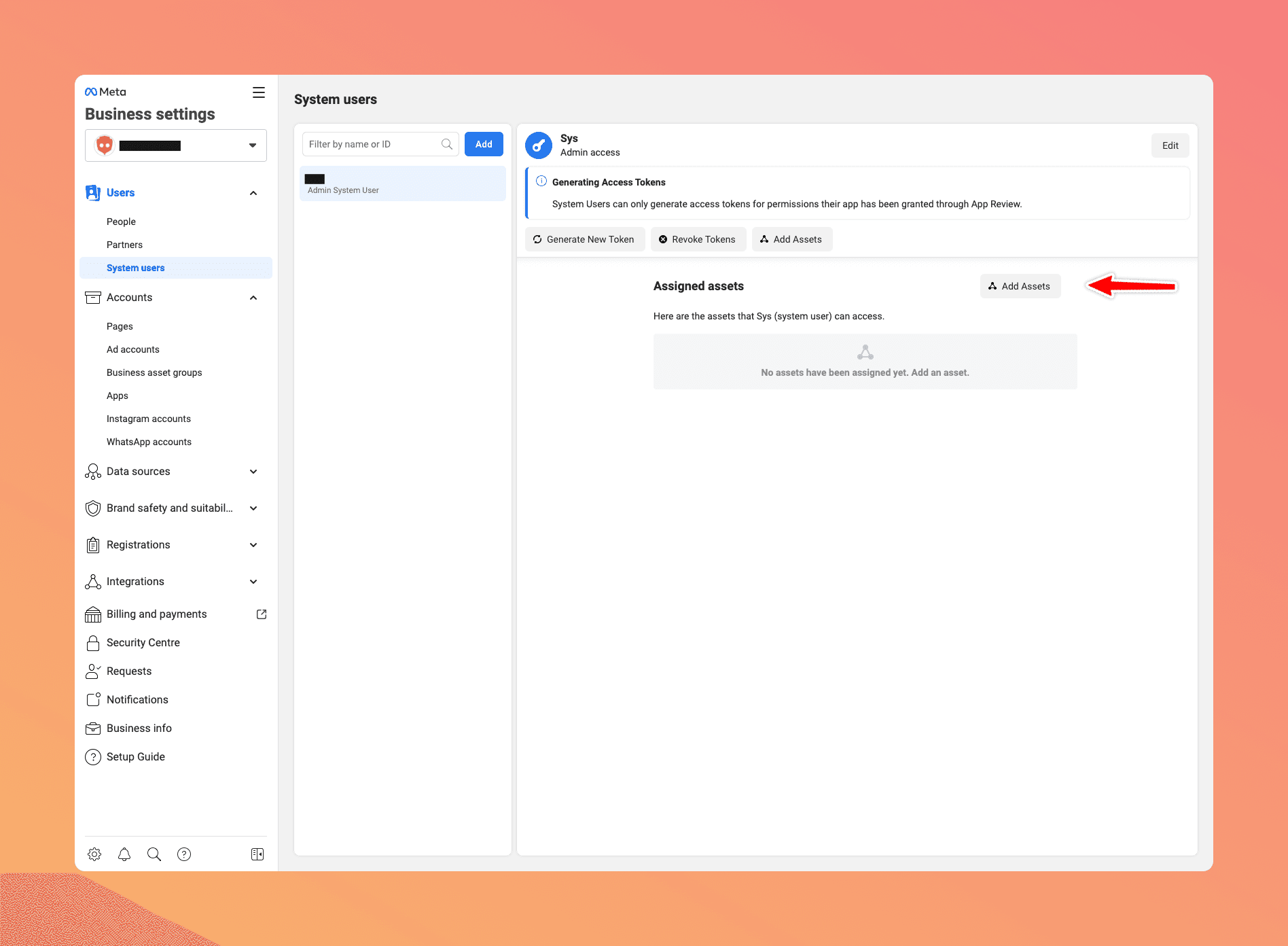Click the Brand safety shield icon
Viewport: 1288px width, 946px height.
pyautogui.click(x=93, y=508)
